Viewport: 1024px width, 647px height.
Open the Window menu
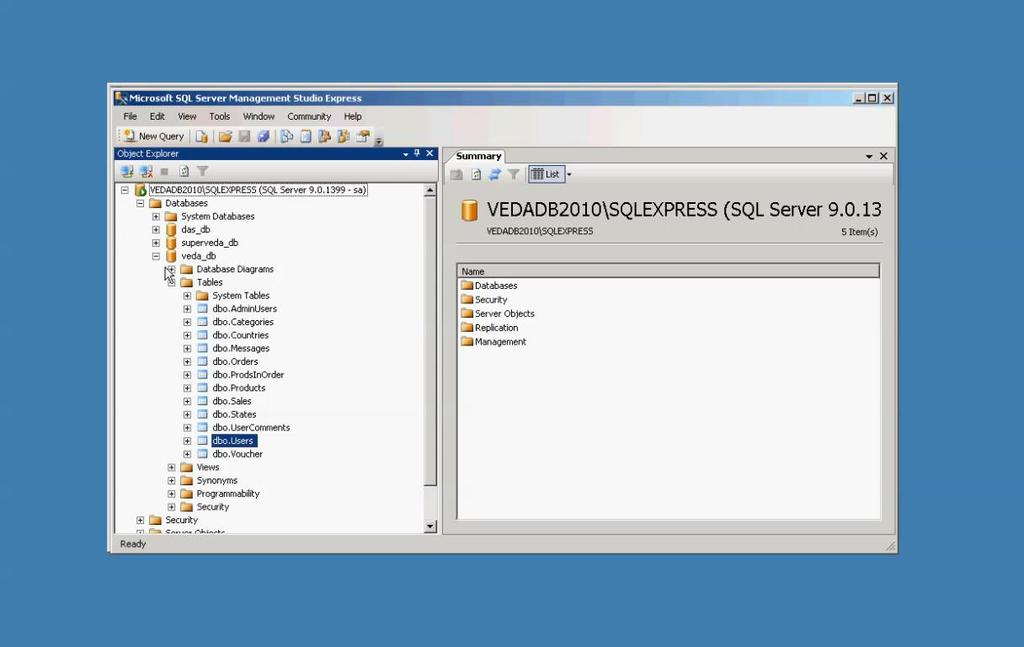click(259, 116)
